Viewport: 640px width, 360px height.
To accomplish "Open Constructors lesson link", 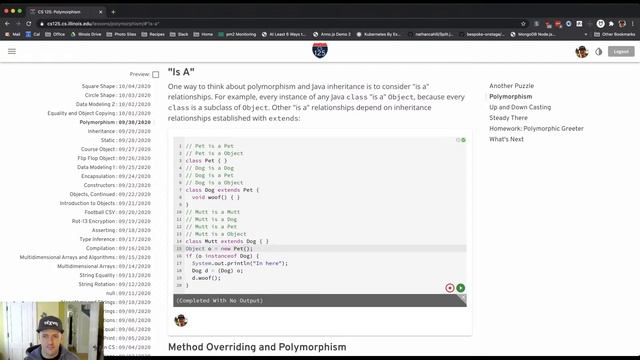I will coord(117,185).
